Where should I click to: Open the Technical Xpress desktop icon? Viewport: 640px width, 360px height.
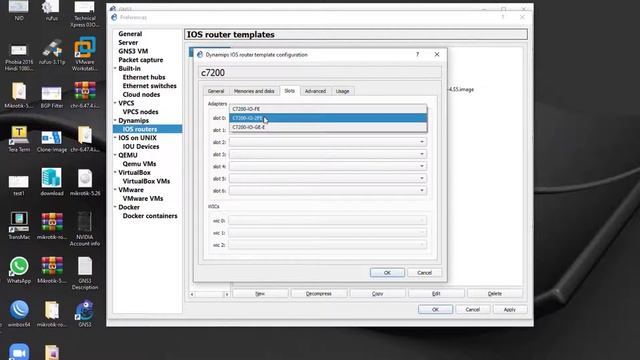point(84,13)
